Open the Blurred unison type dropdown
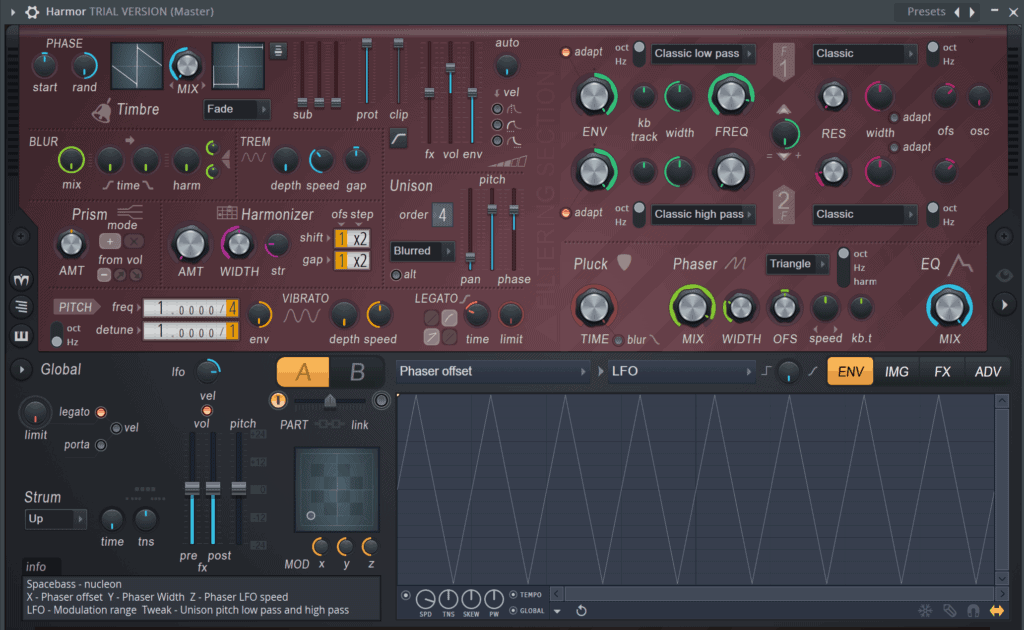Screen dimensions: 1024x630 422,251
